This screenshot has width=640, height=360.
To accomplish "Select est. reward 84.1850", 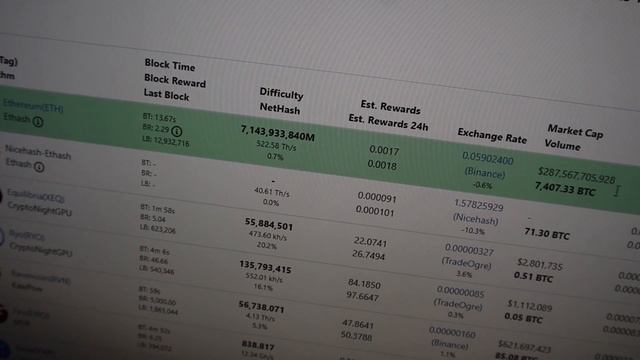I will (x=364, y=284).
